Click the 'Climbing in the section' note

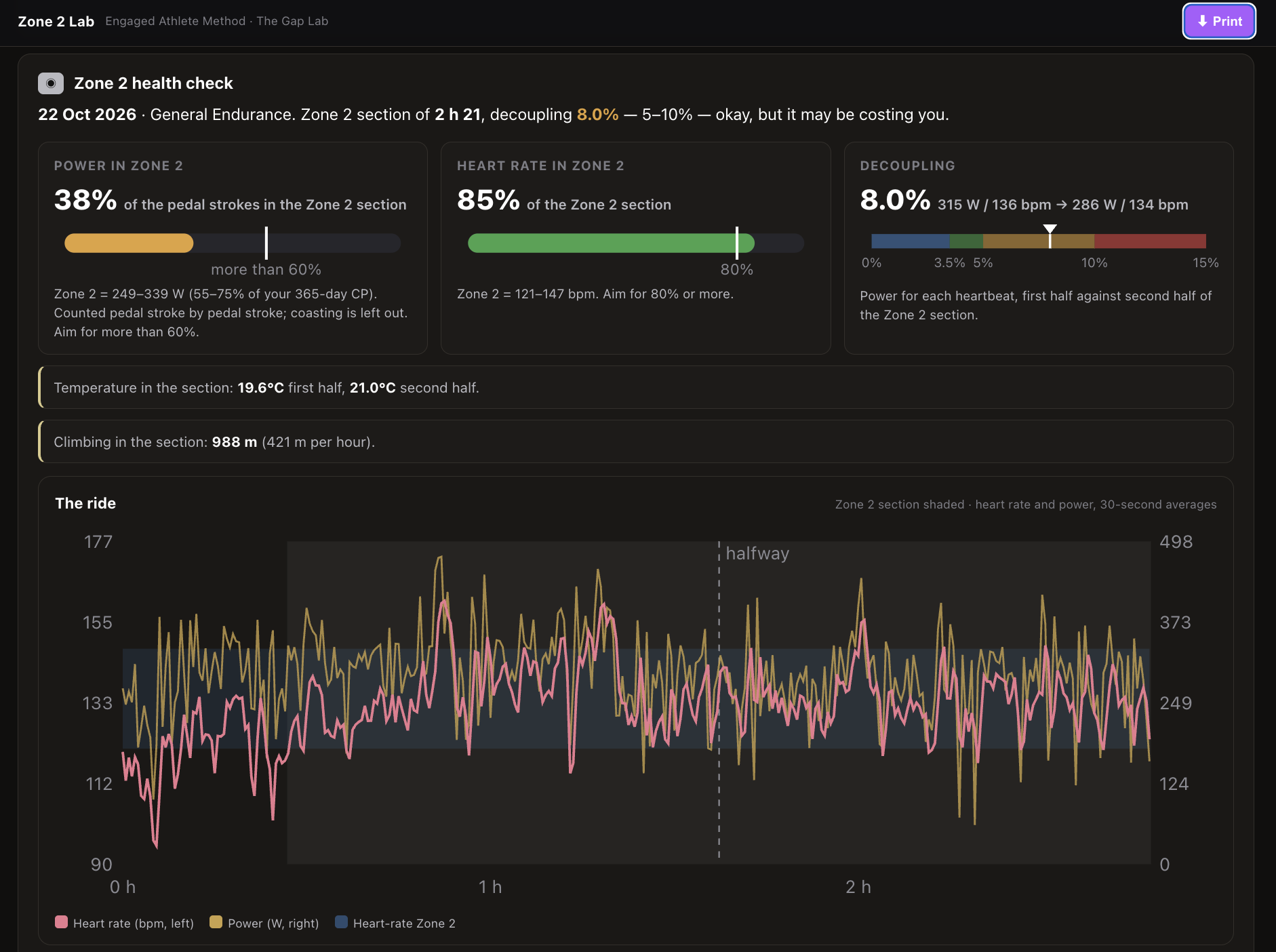coord(636,441)
